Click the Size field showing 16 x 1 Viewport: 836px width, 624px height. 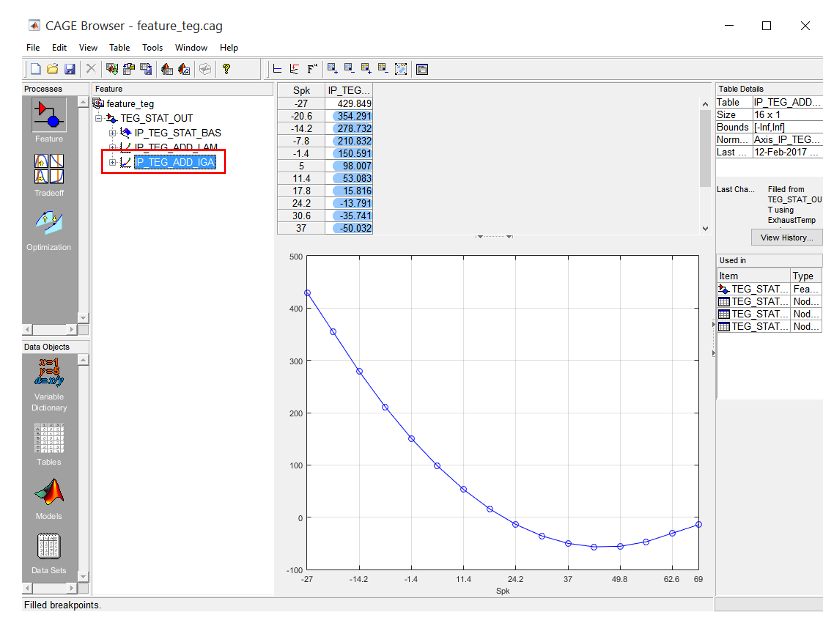pyautogui.click(x=787, y=115)
